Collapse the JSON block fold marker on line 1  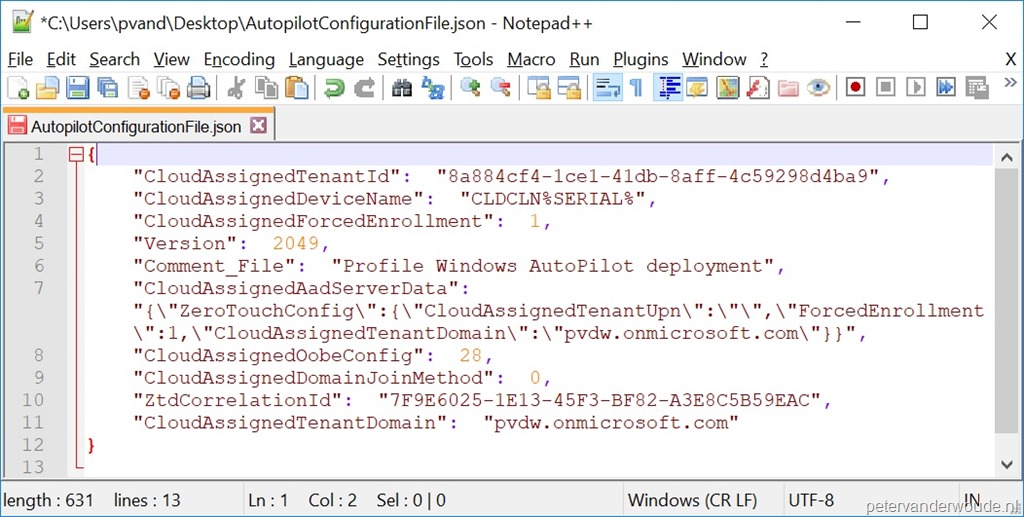76,155
